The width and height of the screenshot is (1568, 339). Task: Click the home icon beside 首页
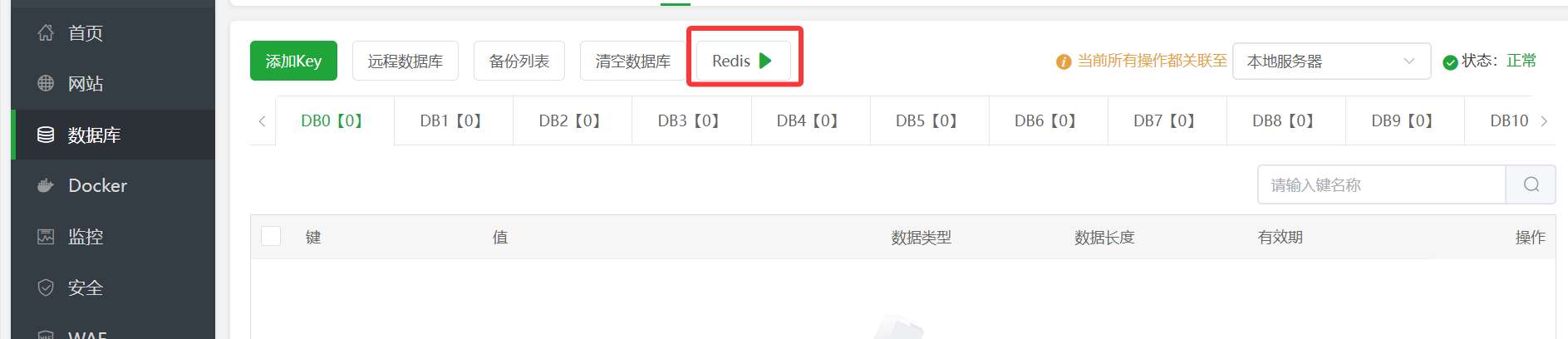coord(46,32)
